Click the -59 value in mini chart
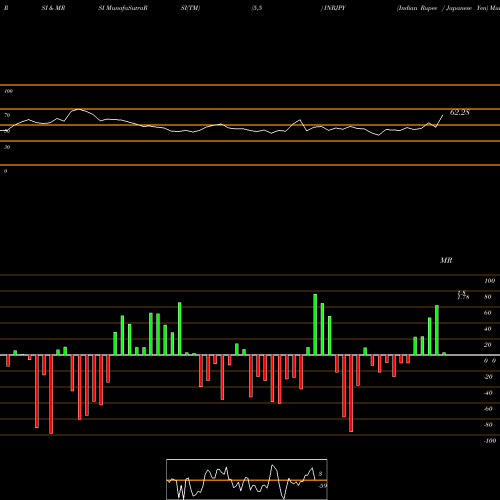Viewport: 500px width, 500px height. 322,486
